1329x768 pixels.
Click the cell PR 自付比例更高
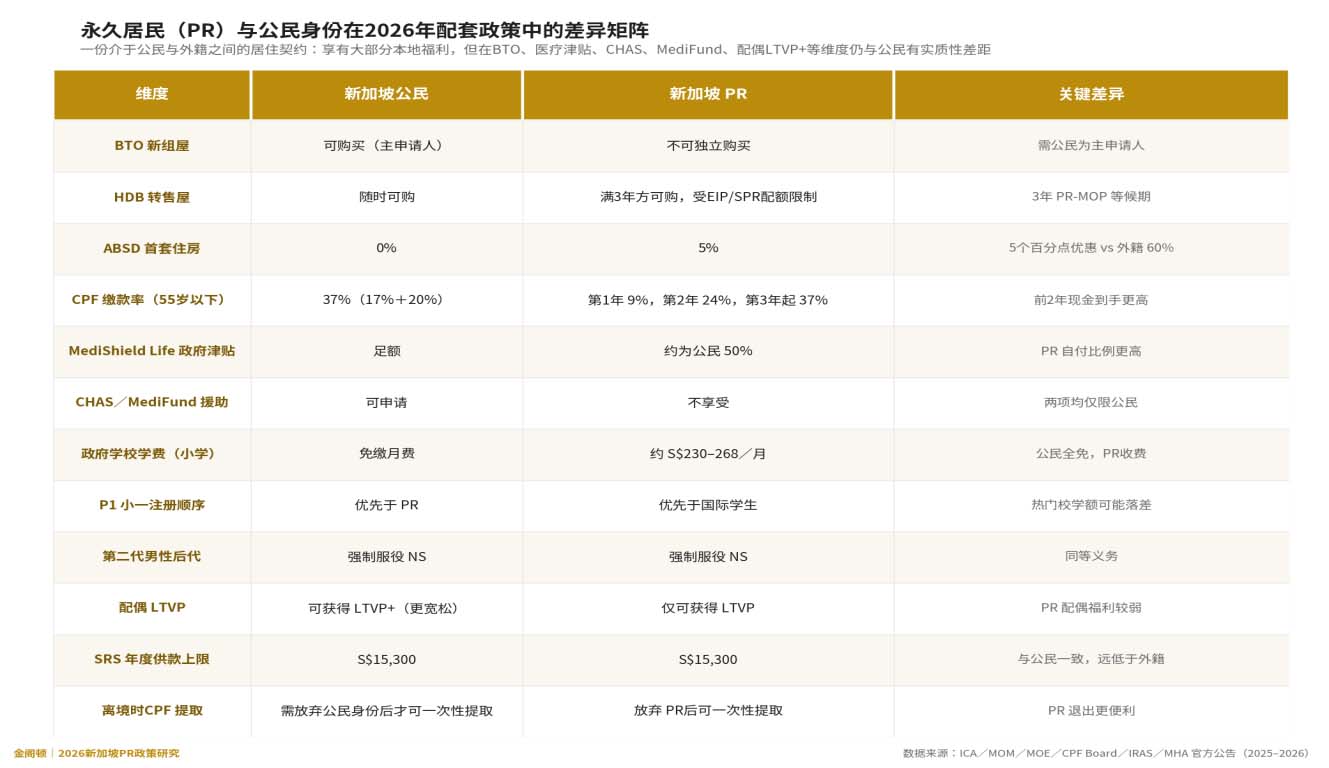pyautogui.click(x=1091, y=351)
